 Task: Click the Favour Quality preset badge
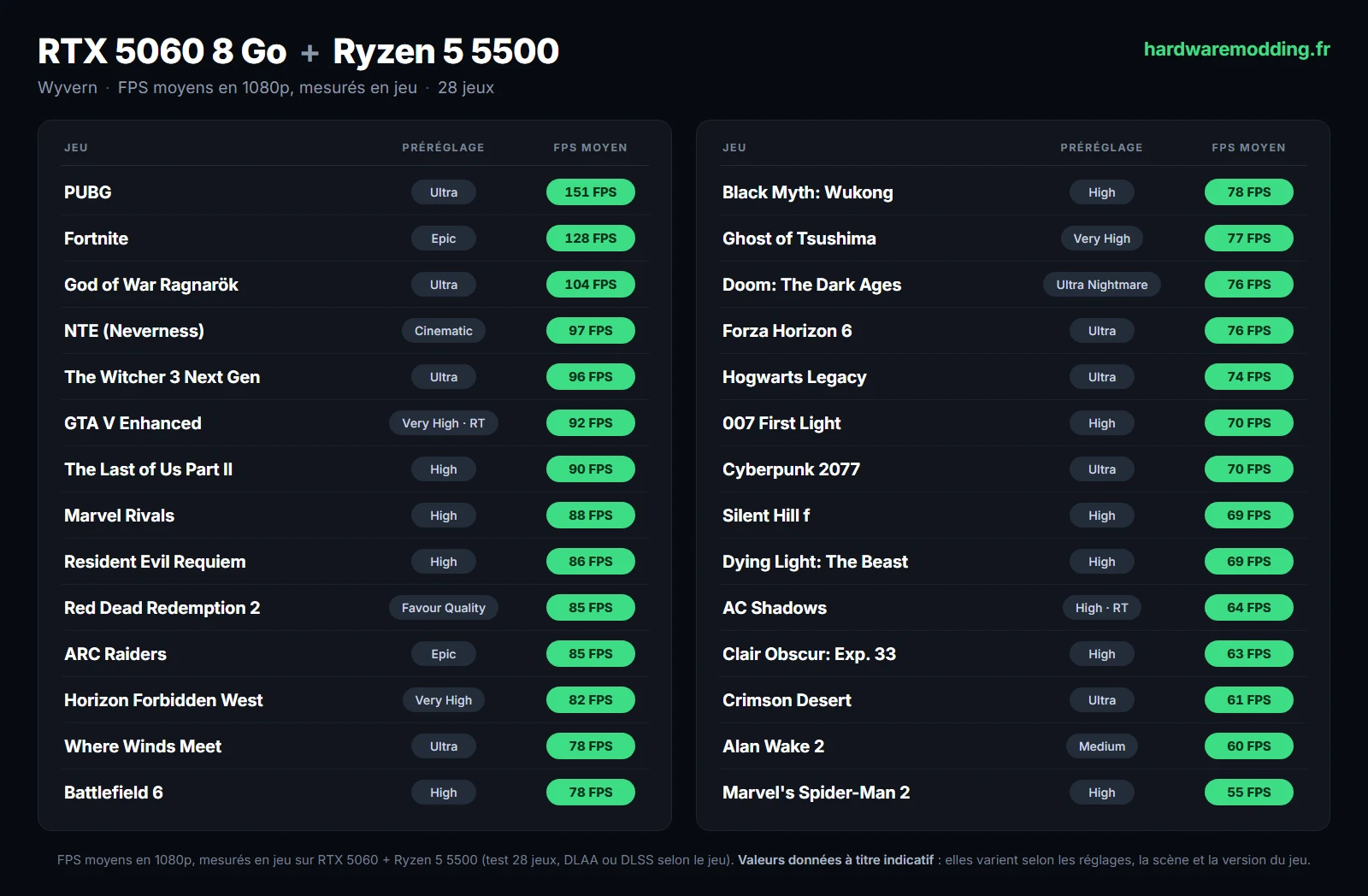tap(444, 608)
